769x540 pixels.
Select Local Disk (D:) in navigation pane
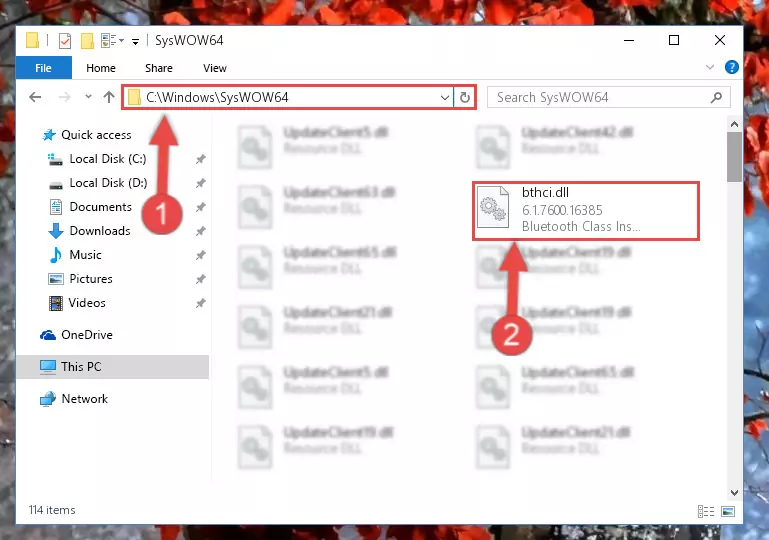point(108,183)
